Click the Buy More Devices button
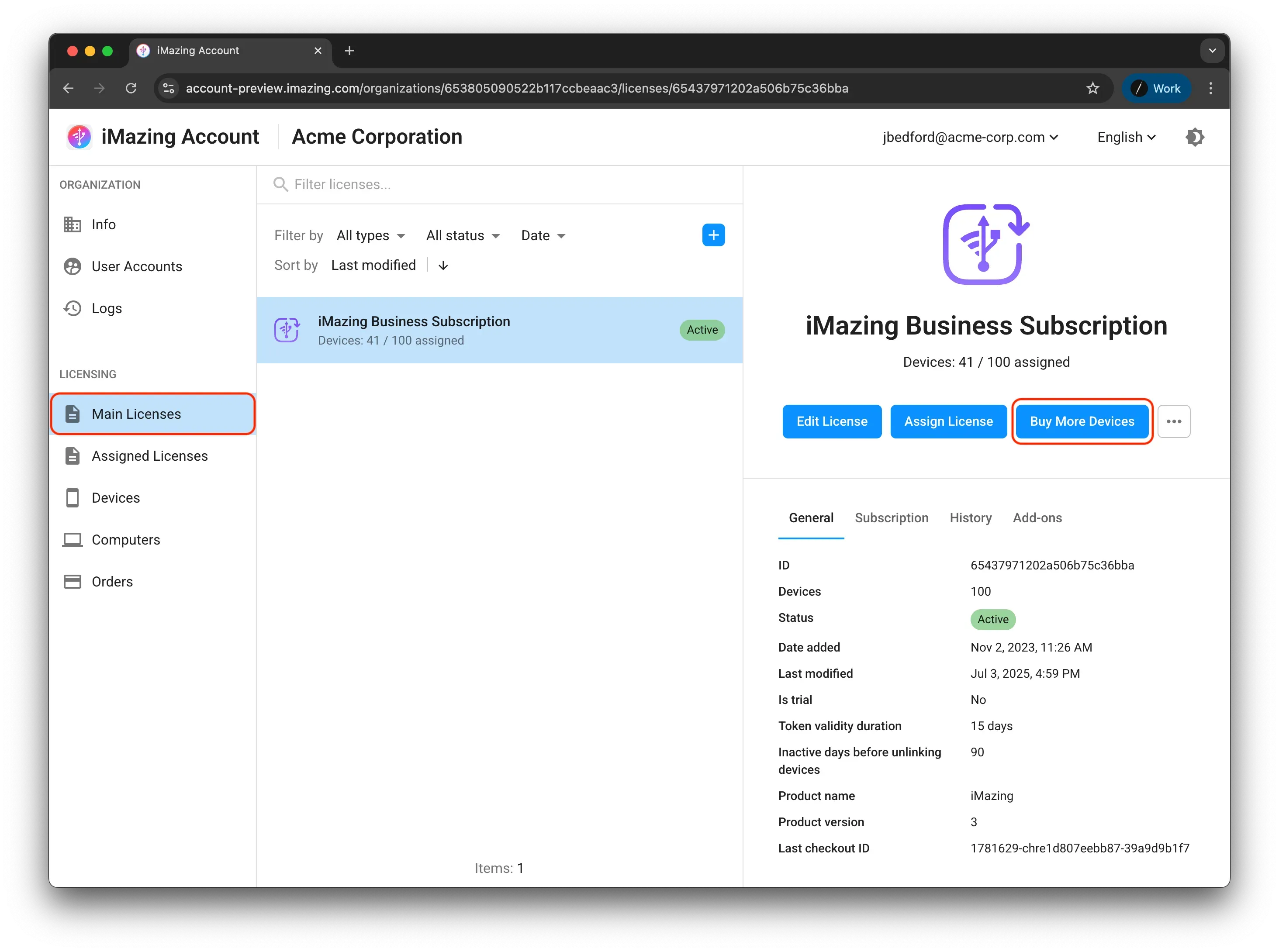Image resolution: width=1279 pixels, height=952 pixels. (x=1081, y=421)
